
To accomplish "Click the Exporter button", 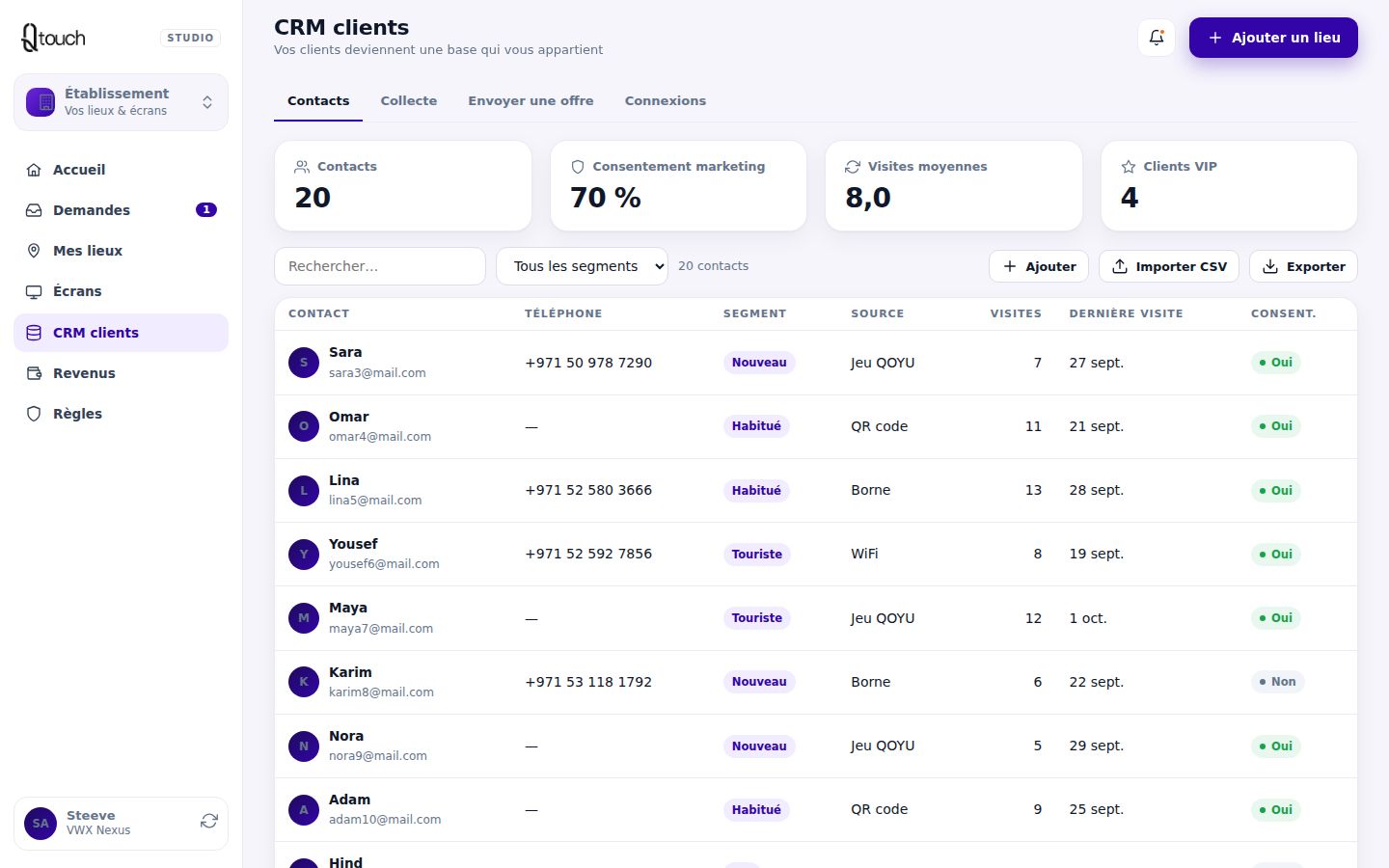I will click(x=1303, y=266).
